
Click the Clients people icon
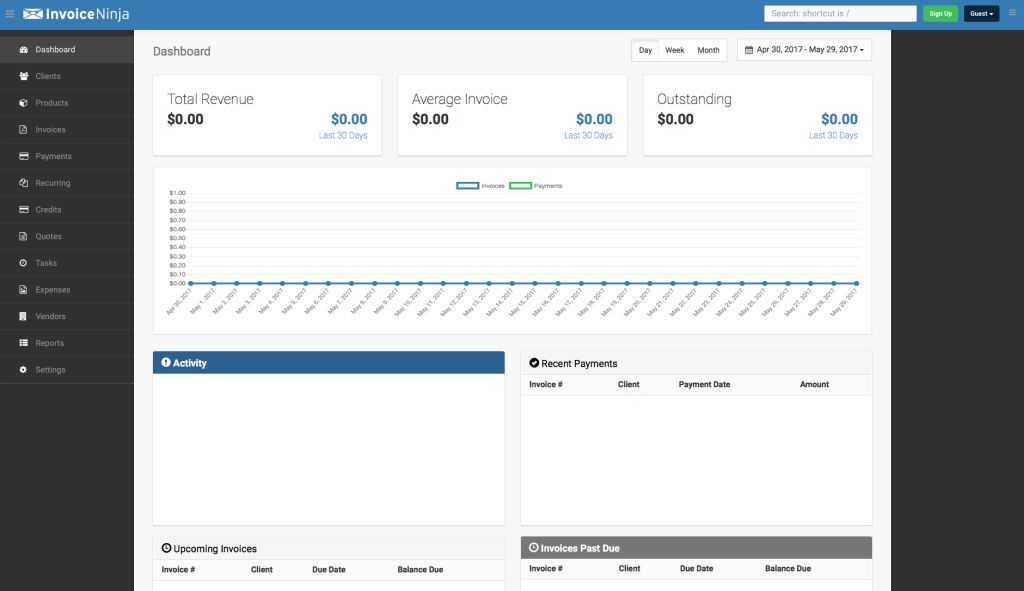coord(24,76)
